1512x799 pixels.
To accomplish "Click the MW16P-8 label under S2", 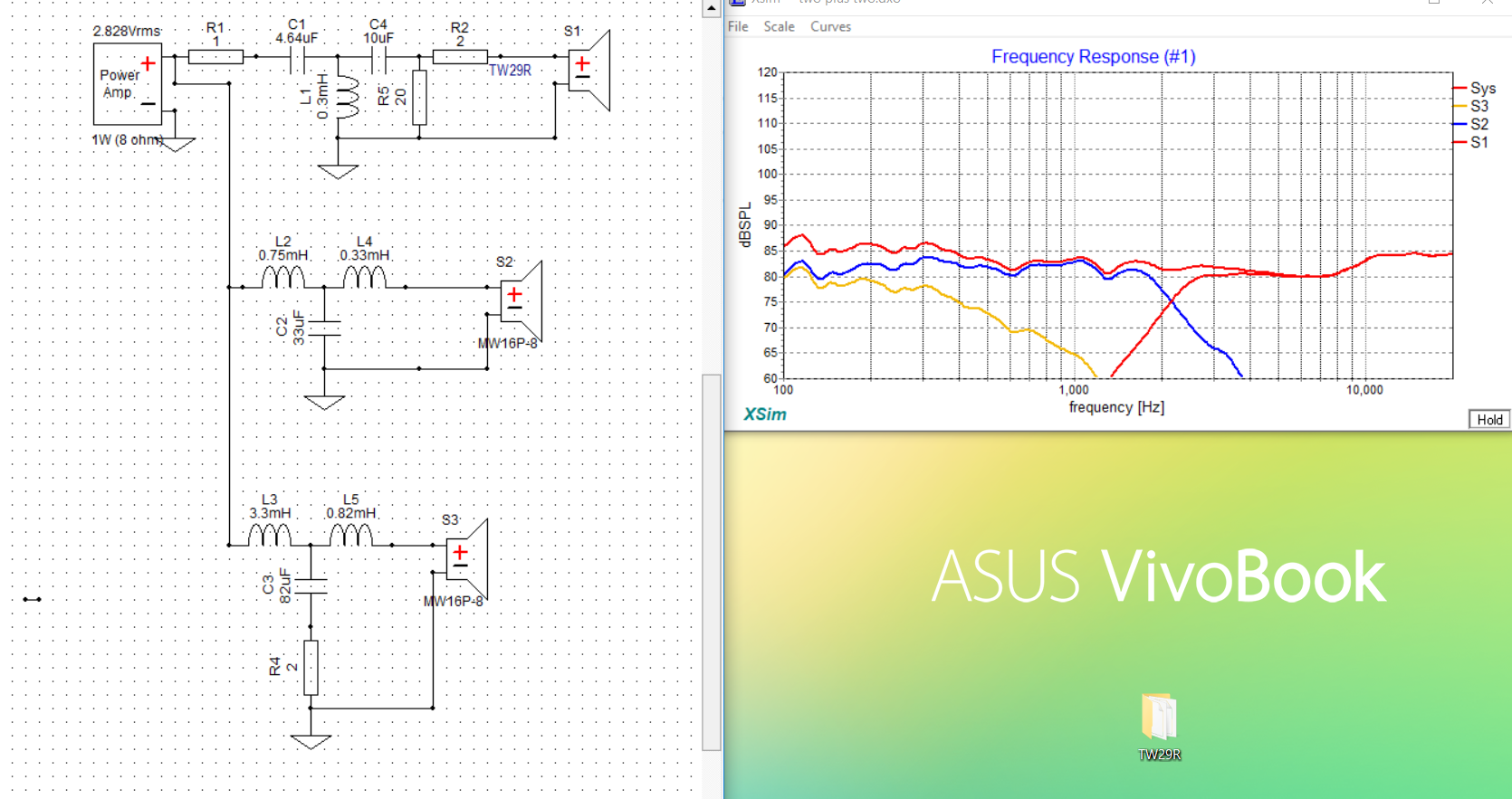I will 508,343.
